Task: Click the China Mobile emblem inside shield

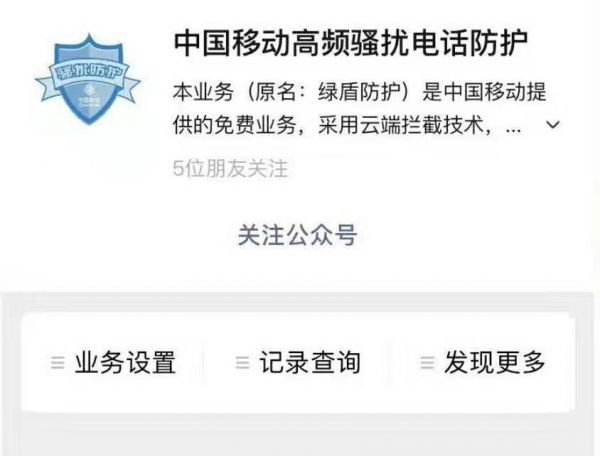Action: (x=89, y=96)
